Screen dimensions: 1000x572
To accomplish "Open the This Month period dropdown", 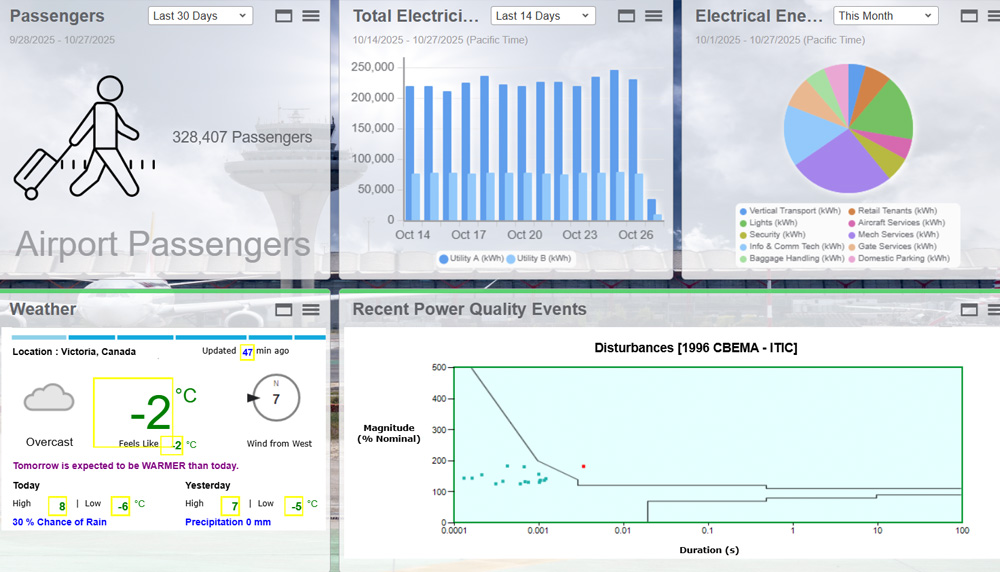I will (x=885, y=16).
